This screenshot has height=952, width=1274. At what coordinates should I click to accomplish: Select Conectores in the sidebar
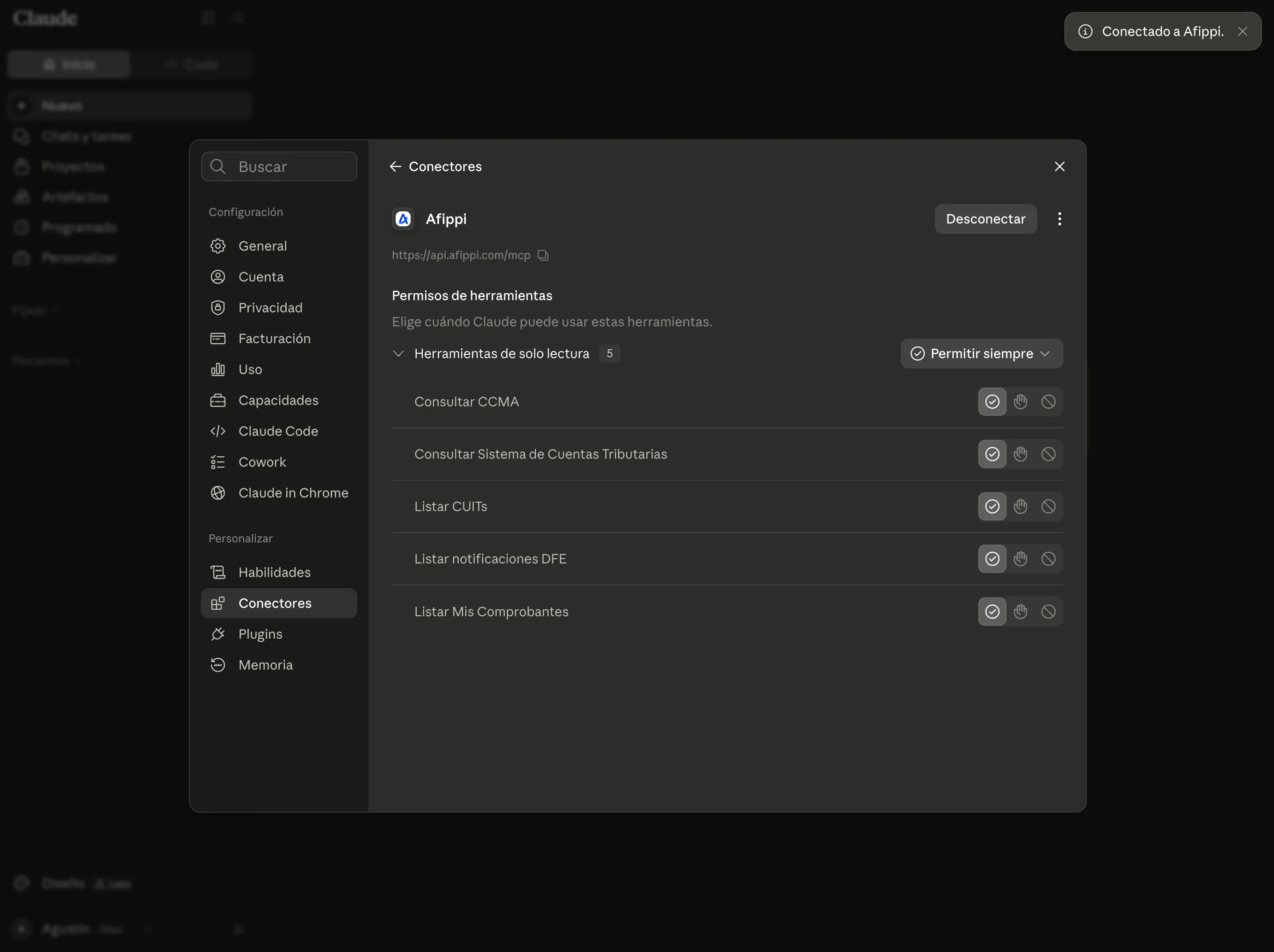click(x=279, y=604)
